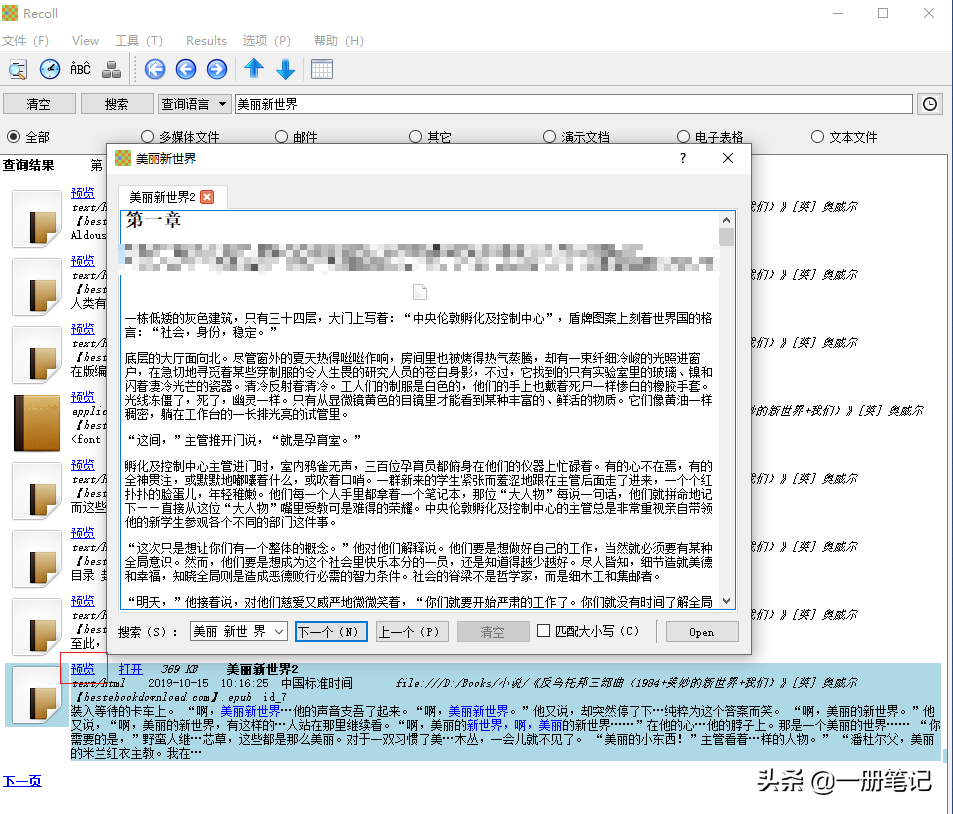Viewport: 953px width, 814px height.
Task: Open the 文件 (F) menu
Action: (x=26, y=41)
